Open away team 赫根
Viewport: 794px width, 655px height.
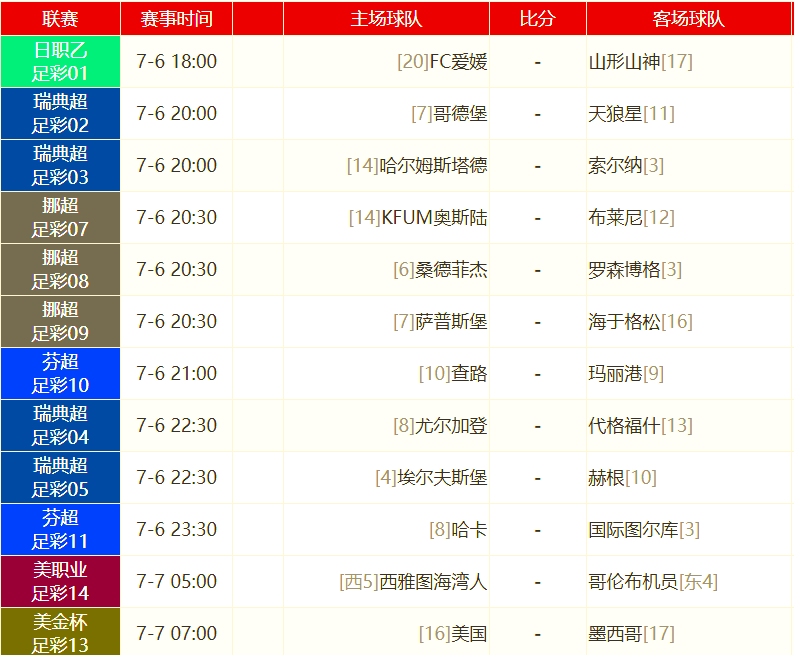click(606, 478)
